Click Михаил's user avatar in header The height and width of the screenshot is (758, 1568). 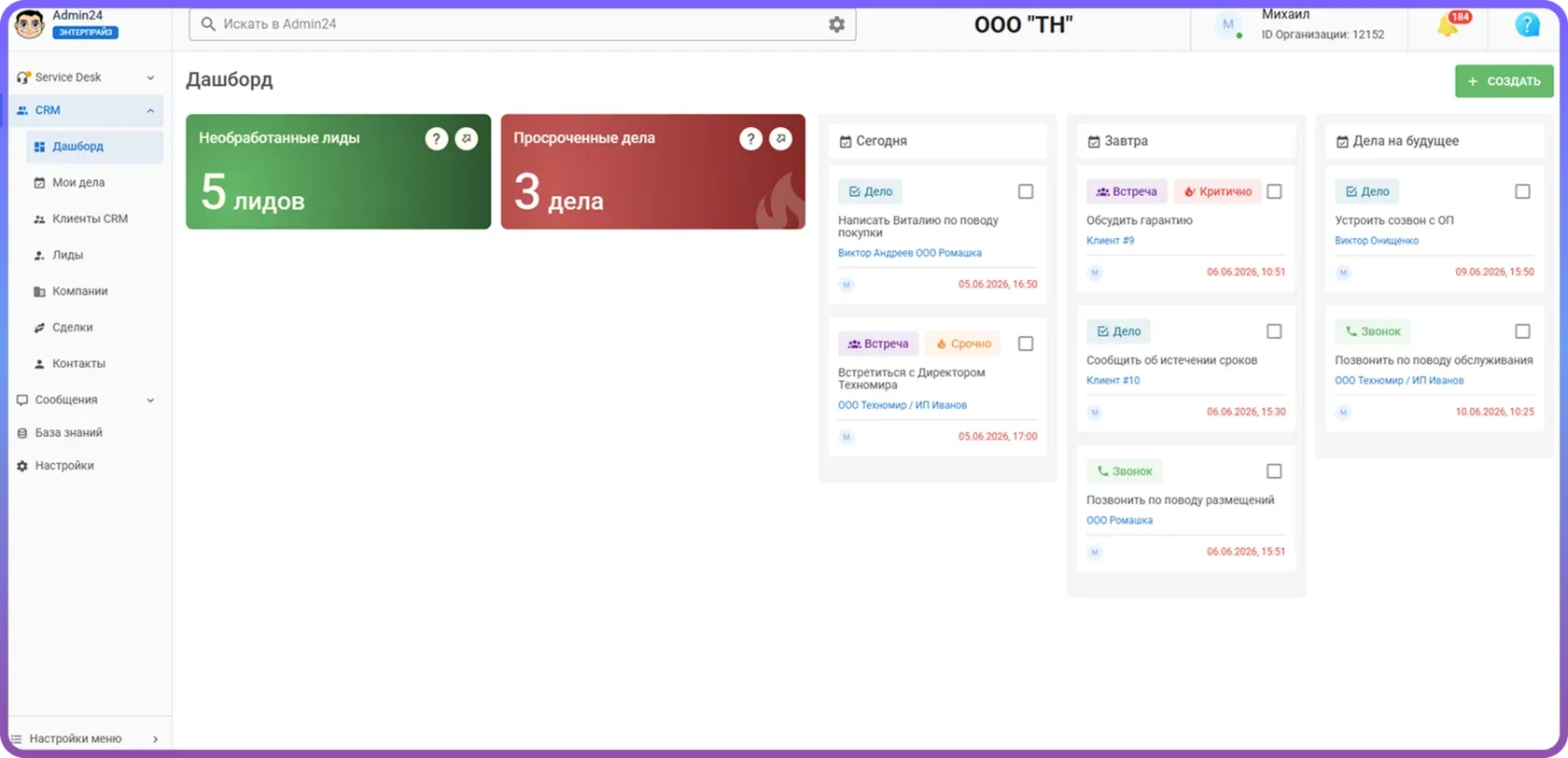pos(1228,25)
